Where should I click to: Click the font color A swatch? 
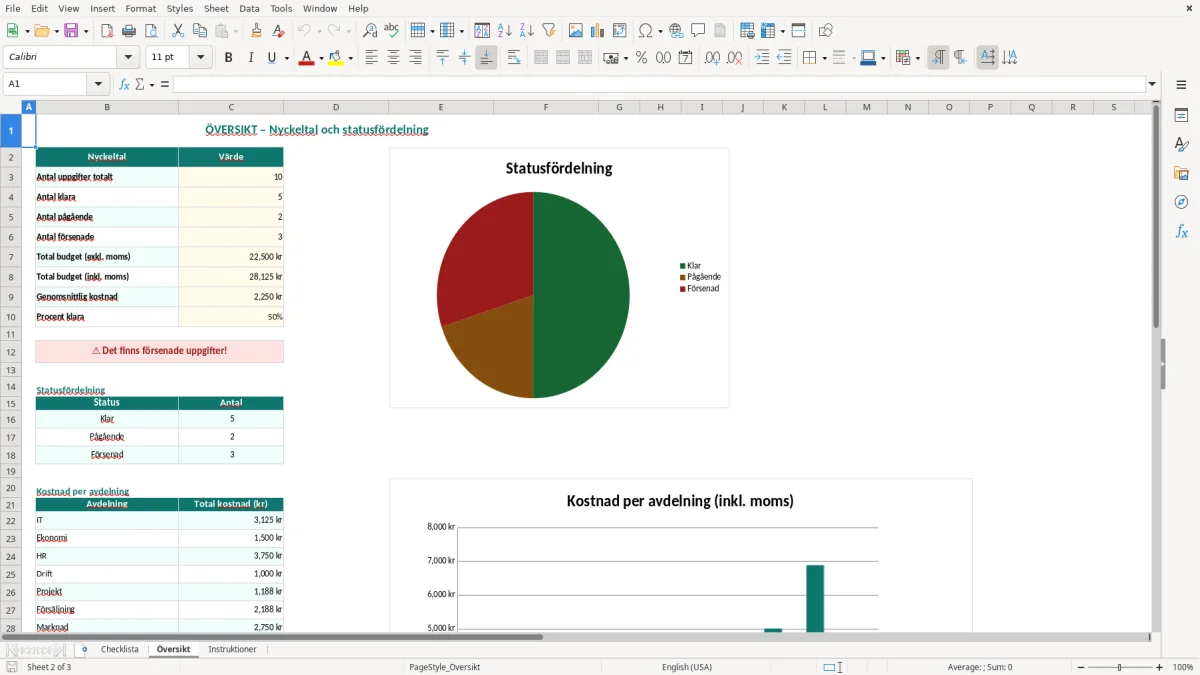(x=306, y=58)
